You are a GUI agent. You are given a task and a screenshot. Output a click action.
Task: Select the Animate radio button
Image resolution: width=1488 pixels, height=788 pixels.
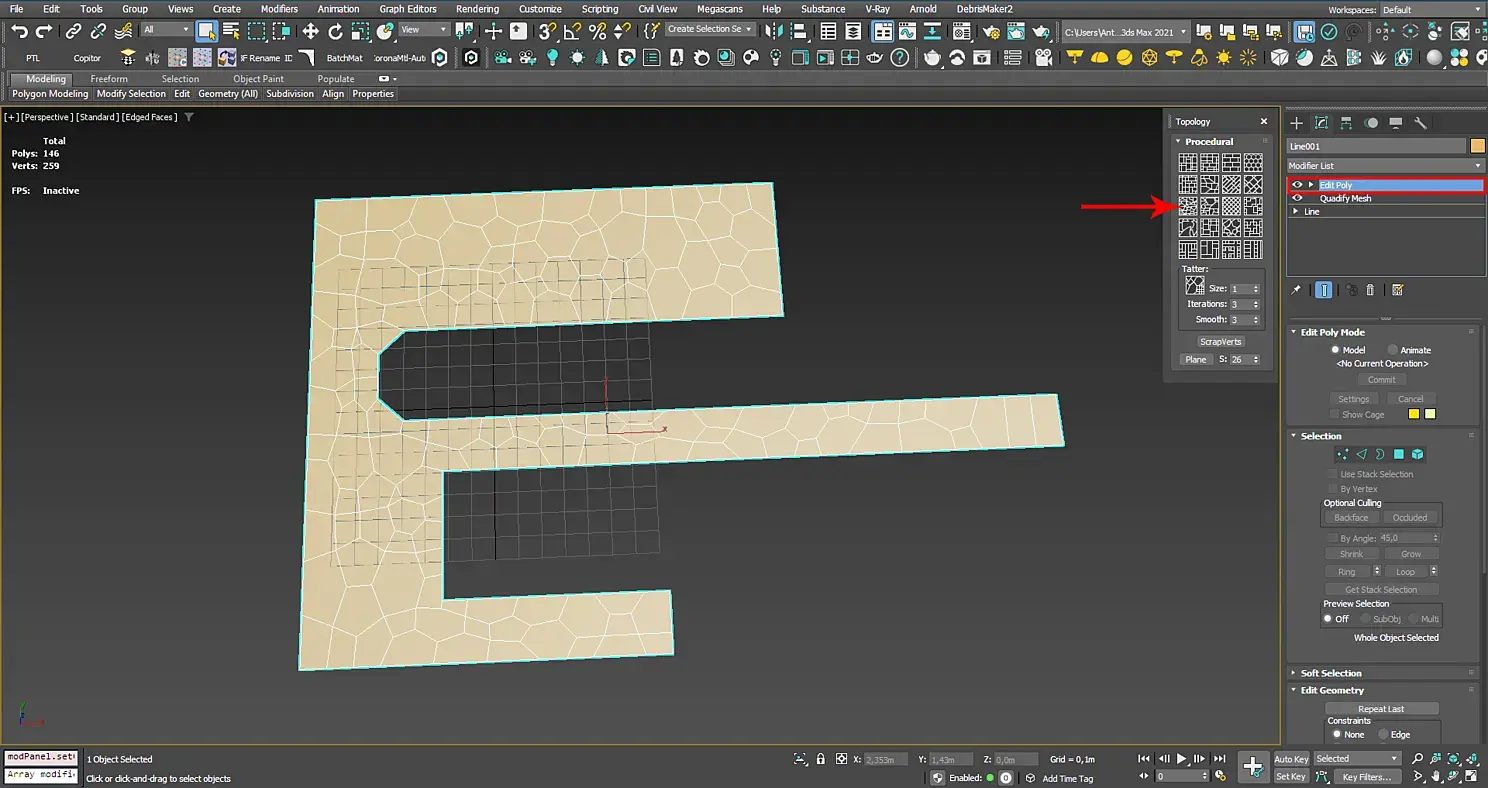1391,350
